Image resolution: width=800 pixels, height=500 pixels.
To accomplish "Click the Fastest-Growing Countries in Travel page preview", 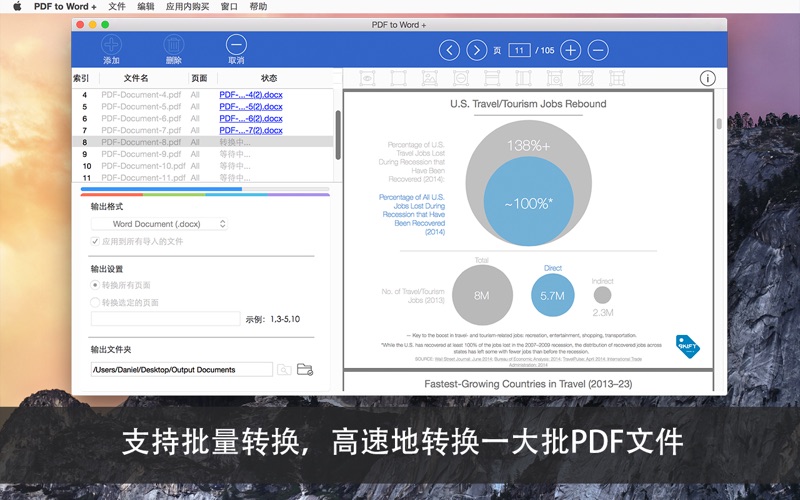I will pyautogui.click(x=528, y=382).
